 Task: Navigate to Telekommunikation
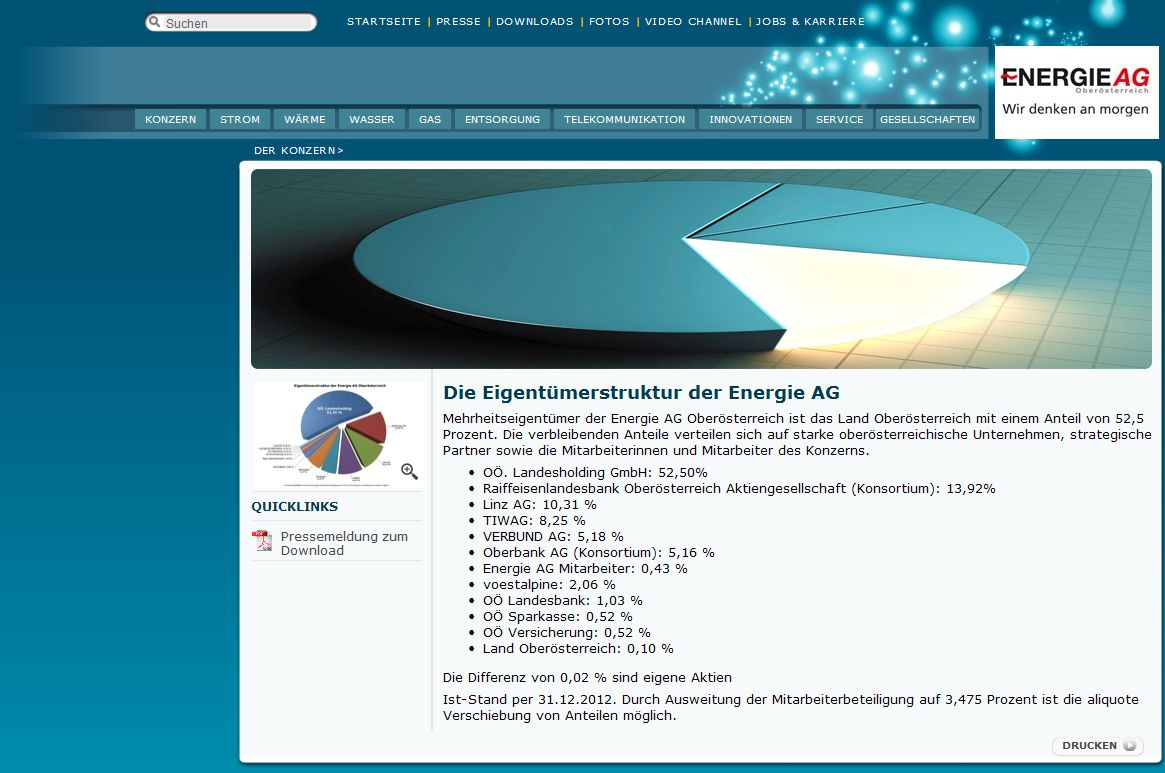[625, 119]
